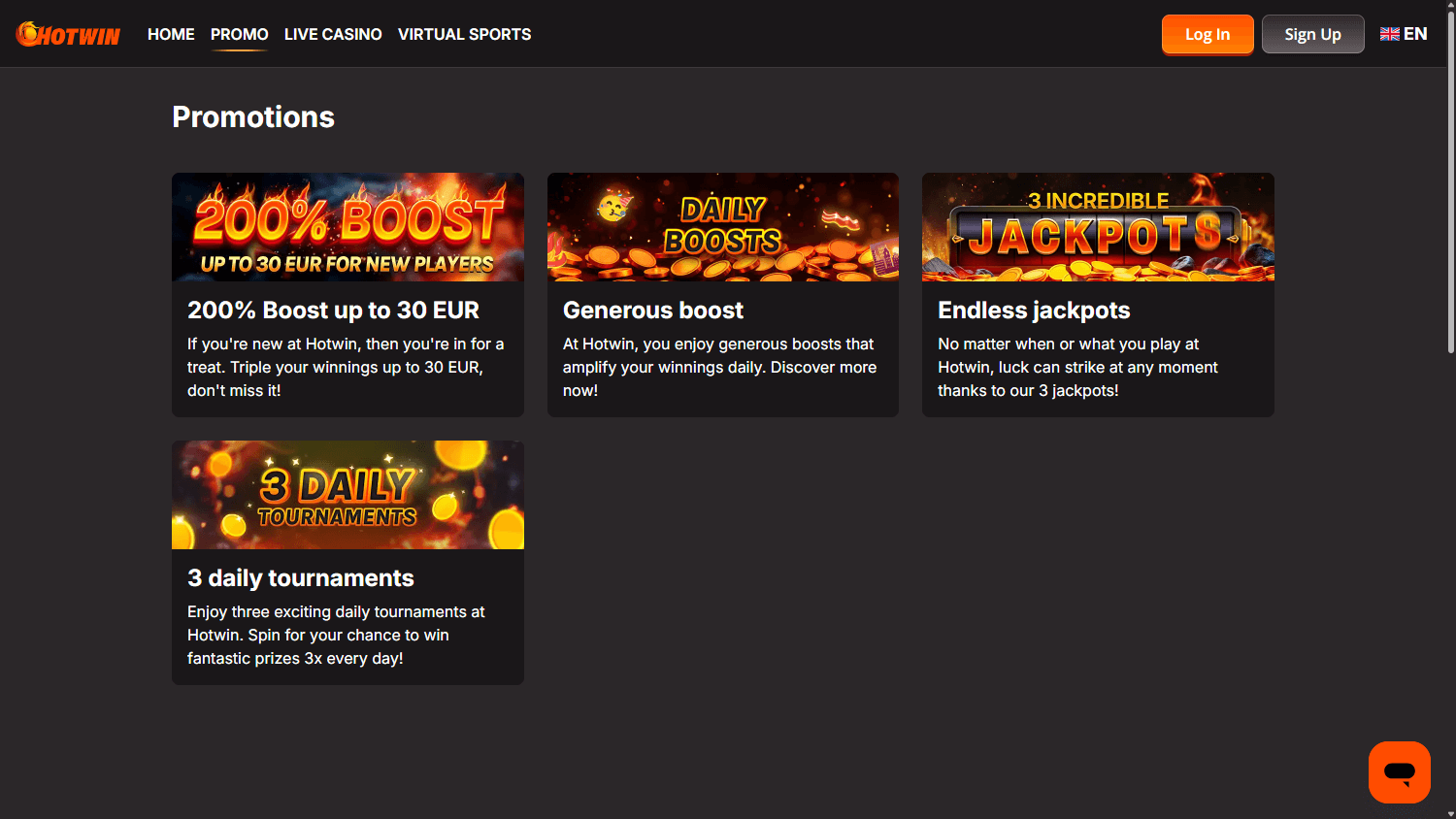The width and height of the screenshot is (1456, 819).
Task: Open the live chat bubble
Action: (x=1398, y=771)
